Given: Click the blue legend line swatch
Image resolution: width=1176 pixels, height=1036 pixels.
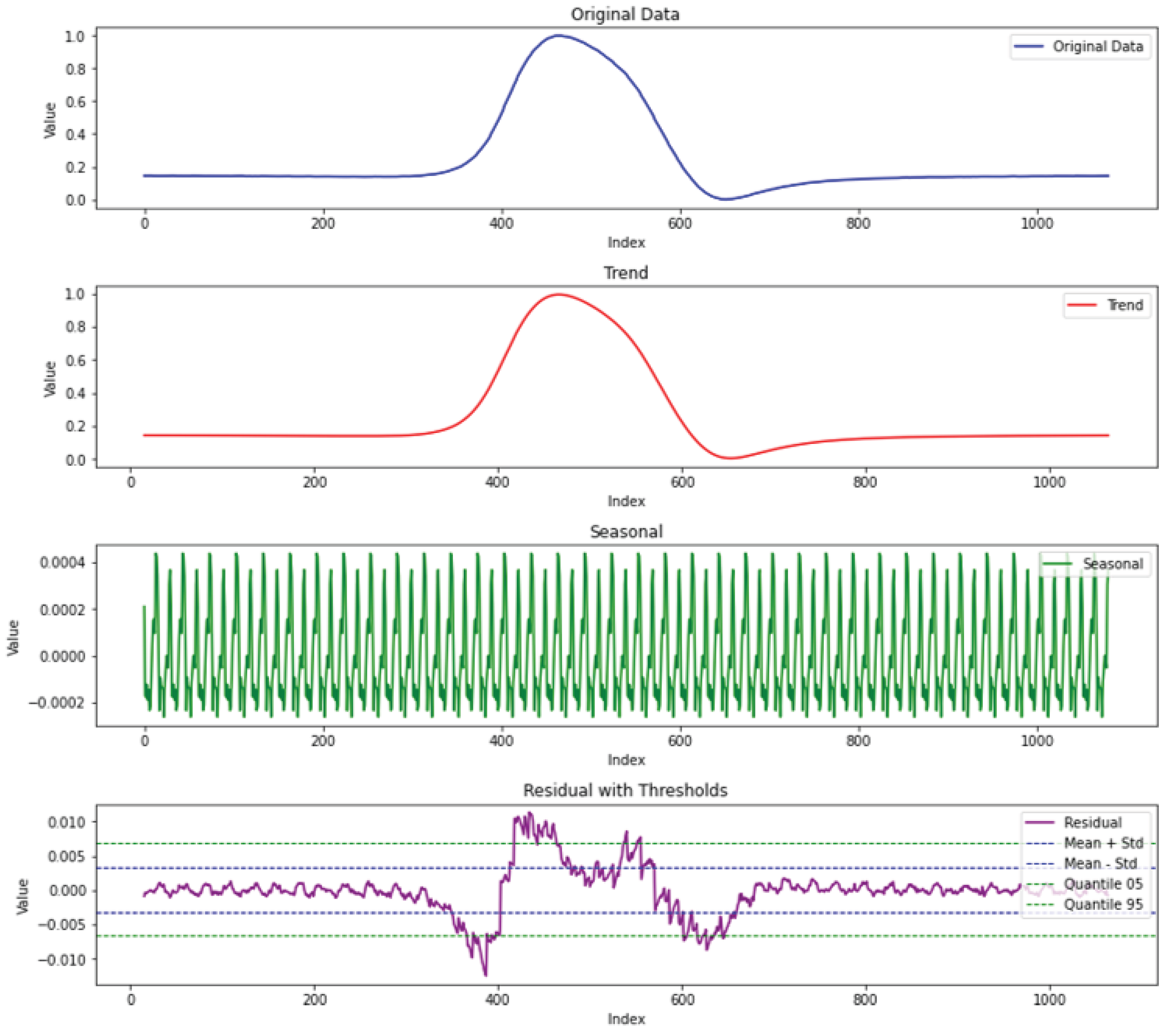Looking at the screenshot, I should tap(1028, 47).
